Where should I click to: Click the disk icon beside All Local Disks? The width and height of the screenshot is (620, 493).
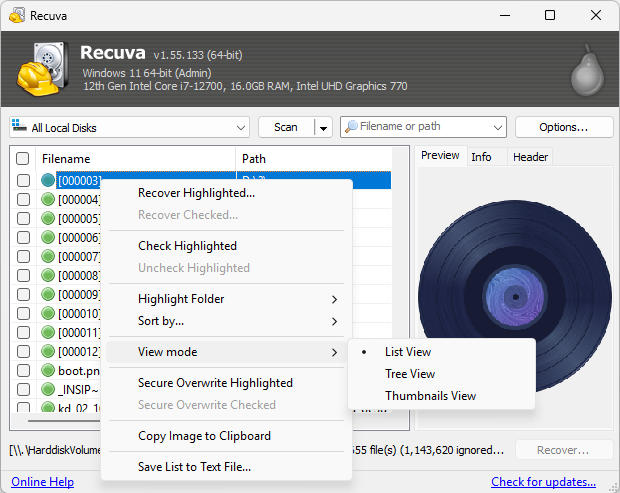19,125
